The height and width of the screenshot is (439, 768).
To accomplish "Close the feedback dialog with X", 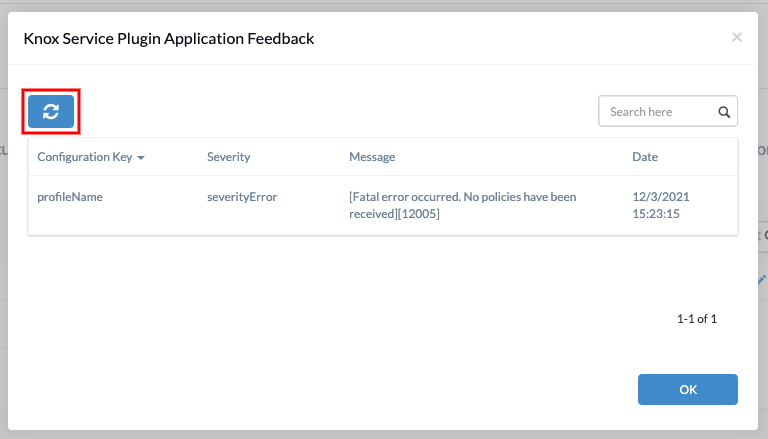I will (x=737, y=37).
